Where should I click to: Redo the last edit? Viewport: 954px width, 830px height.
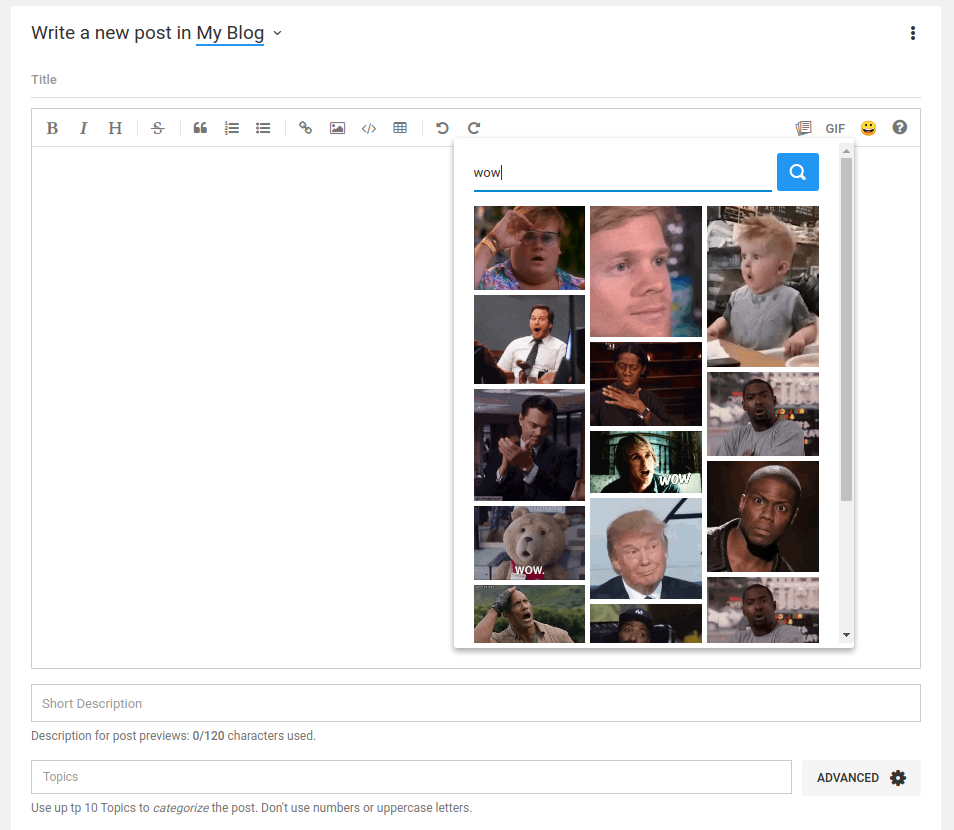click(x=474, y=128)
